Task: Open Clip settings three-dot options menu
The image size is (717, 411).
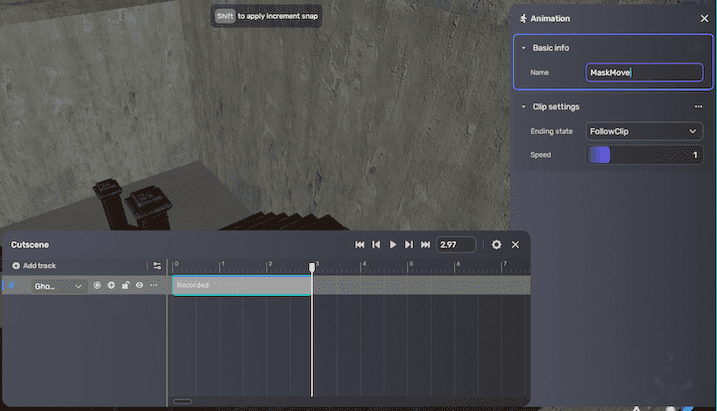Action: 698,107
